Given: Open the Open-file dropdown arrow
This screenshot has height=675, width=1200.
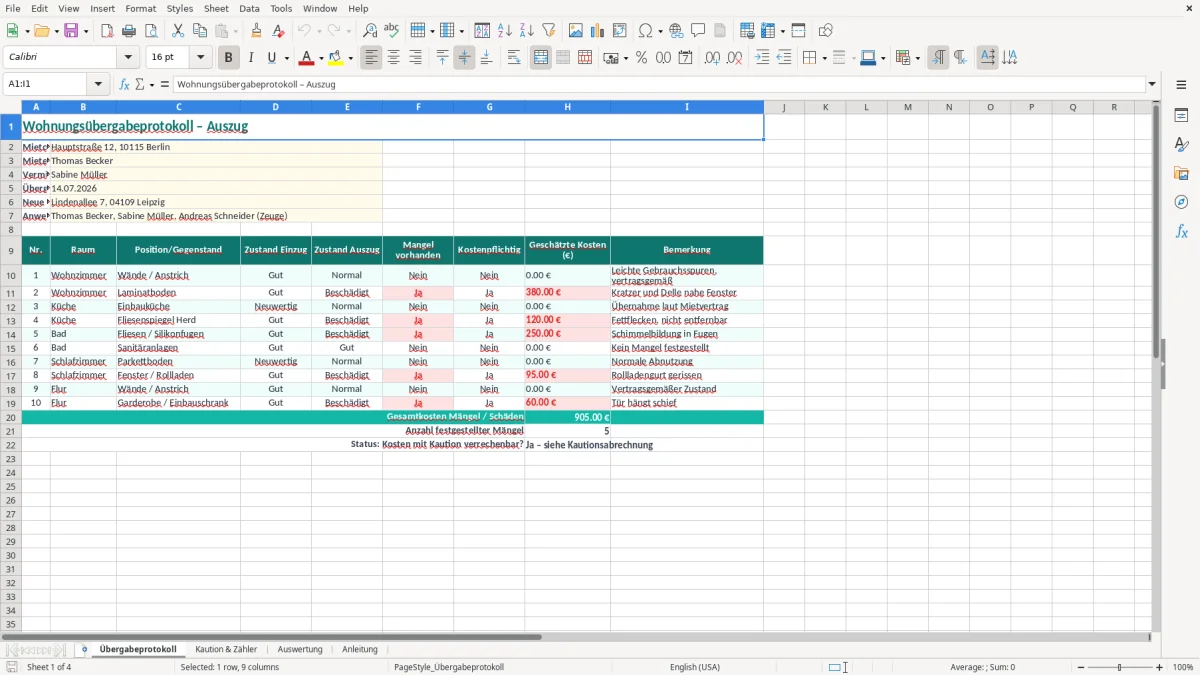Looking at the screenshot, I should coord(55,31).
